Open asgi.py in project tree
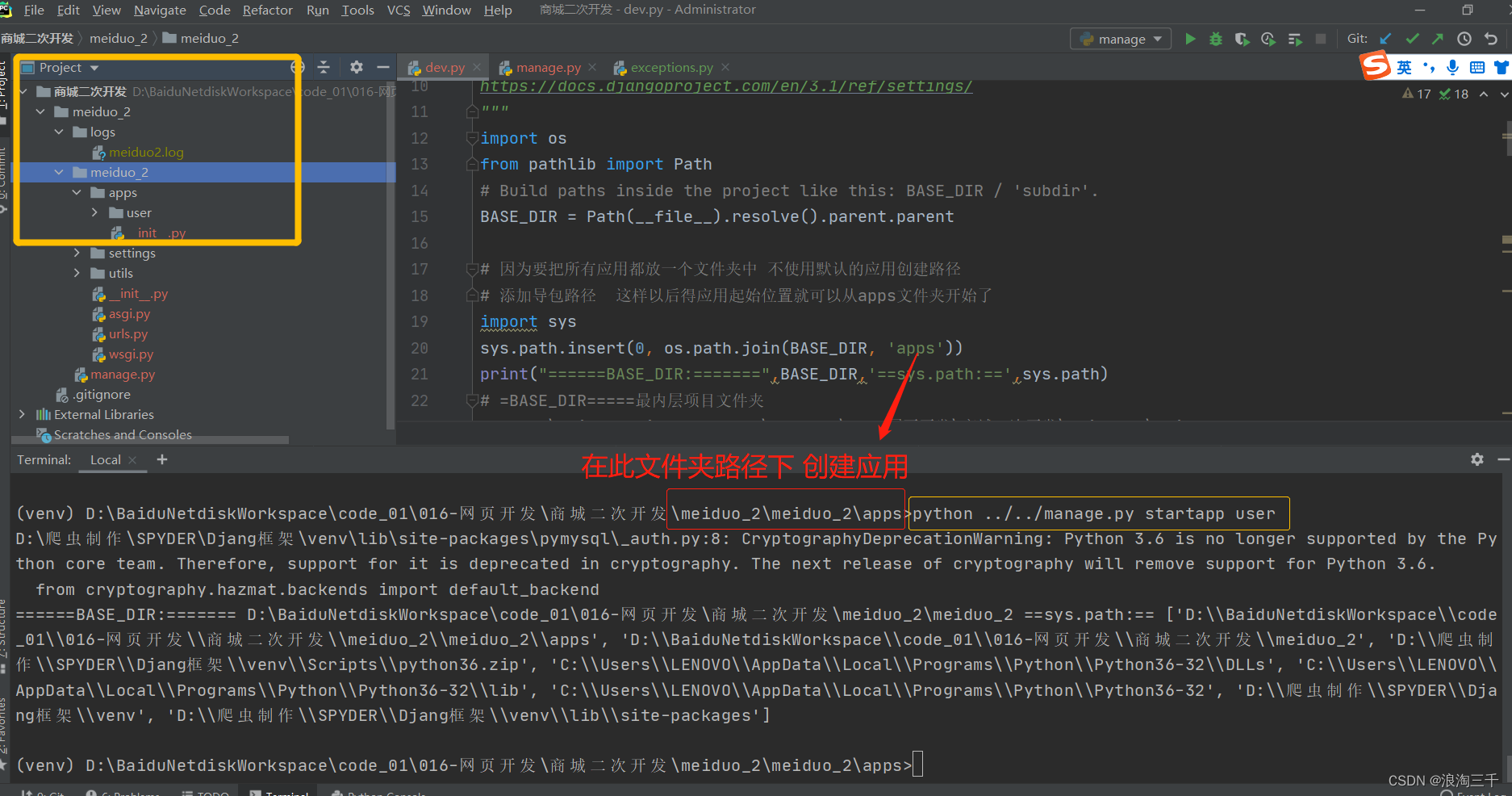This screenshot has height=796, width=1512. click(x=129, y=313)
